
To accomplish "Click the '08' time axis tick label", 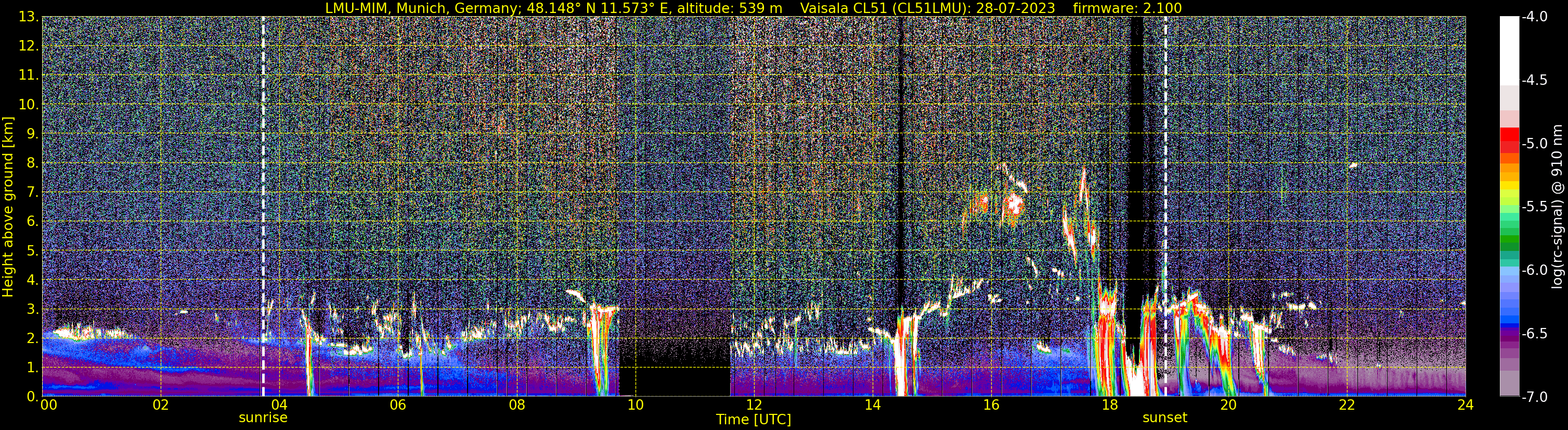I will tap(516, 406).
